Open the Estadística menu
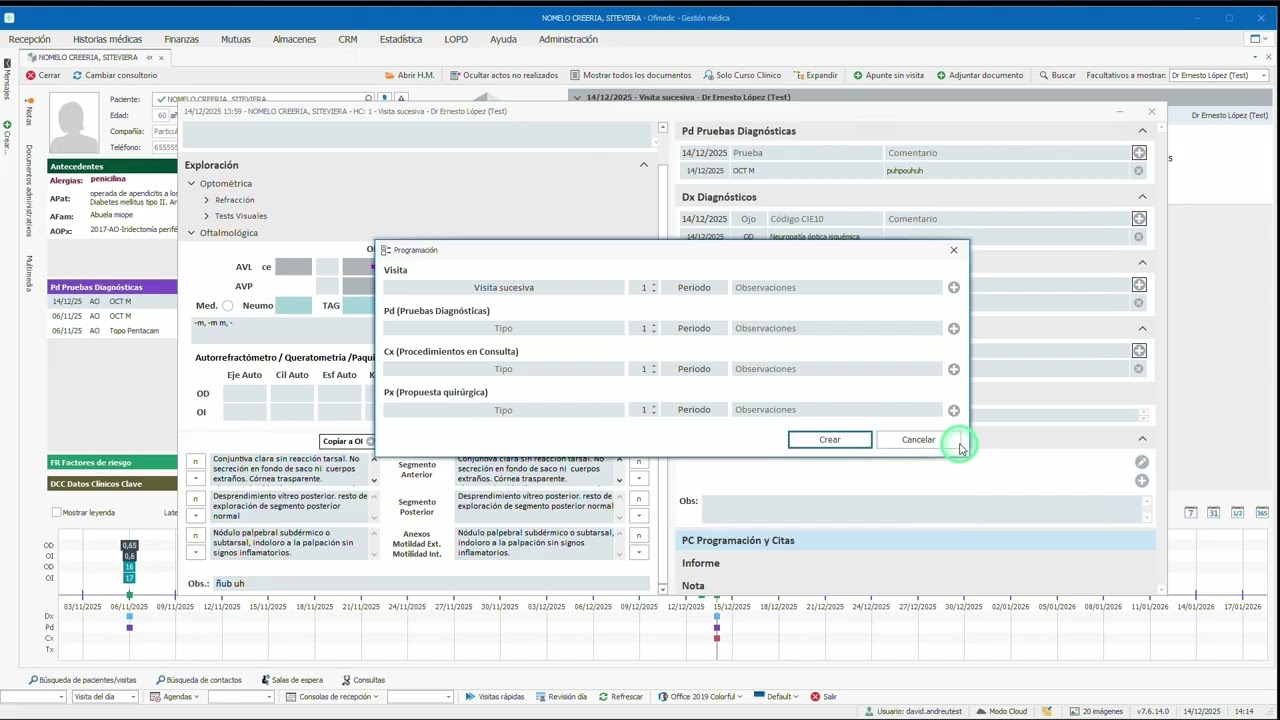Viewport: 1280px width, 720px height. (x=401, y=39)
